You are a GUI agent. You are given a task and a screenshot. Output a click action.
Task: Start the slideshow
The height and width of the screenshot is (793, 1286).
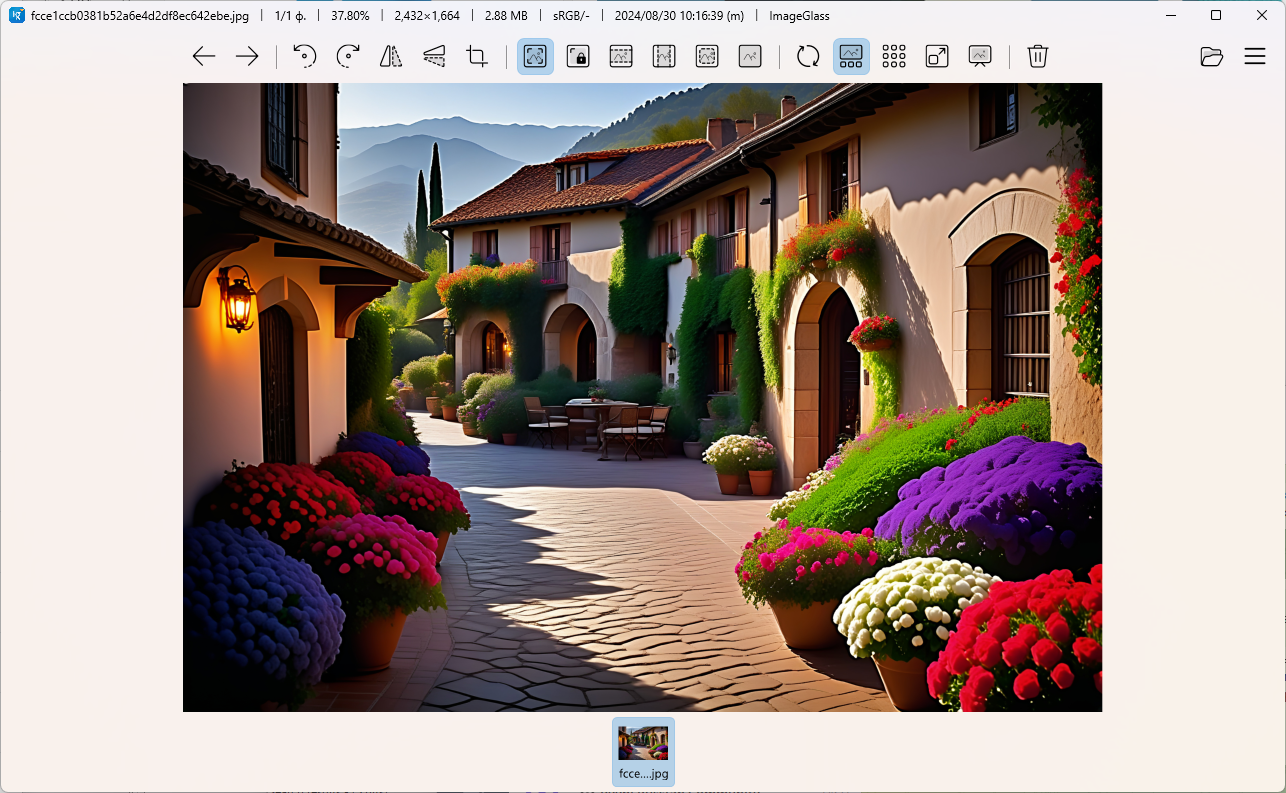(980, 57)
